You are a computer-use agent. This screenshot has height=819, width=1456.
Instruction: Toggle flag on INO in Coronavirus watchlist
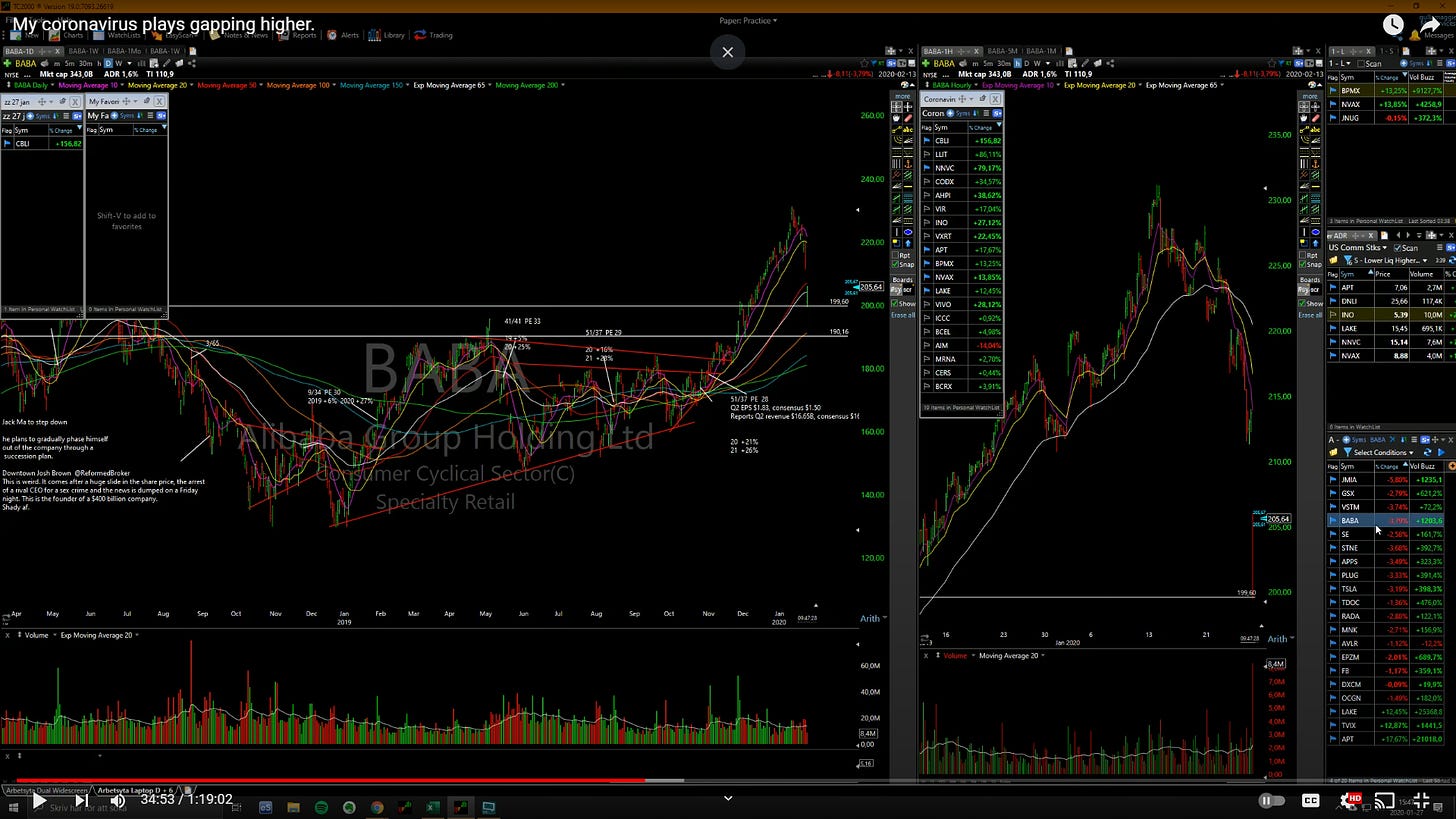(927, 222)
